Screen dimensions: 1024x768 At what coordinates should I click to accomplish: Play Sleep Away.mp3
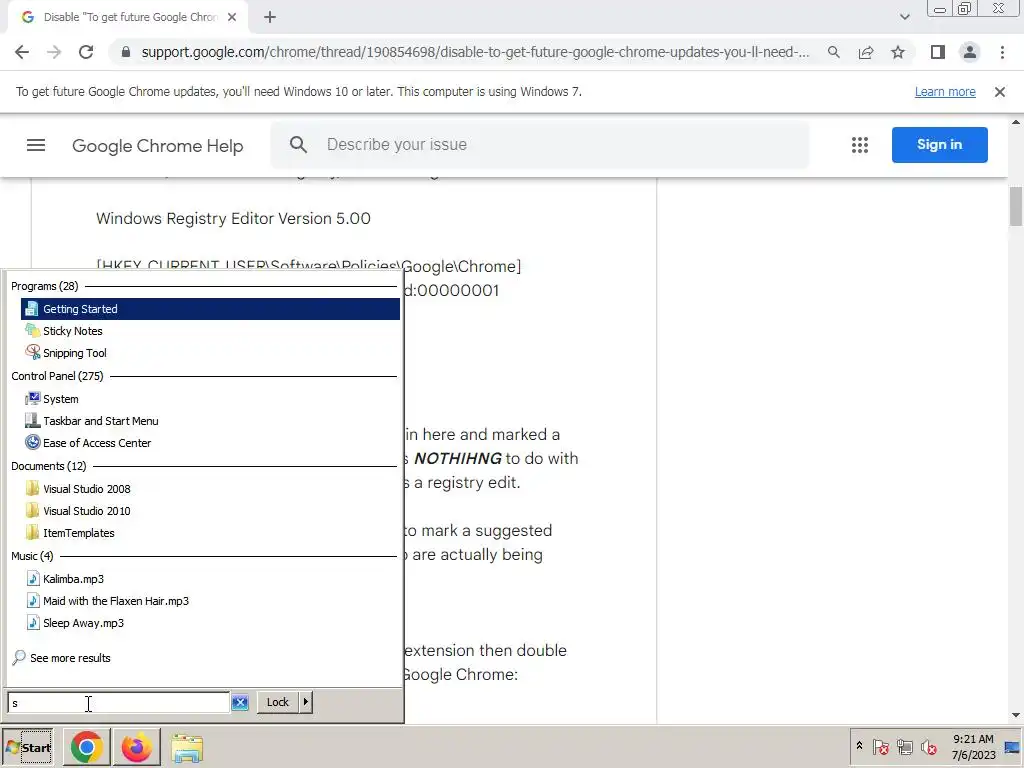pyautogui.click(x=210, y=624)
